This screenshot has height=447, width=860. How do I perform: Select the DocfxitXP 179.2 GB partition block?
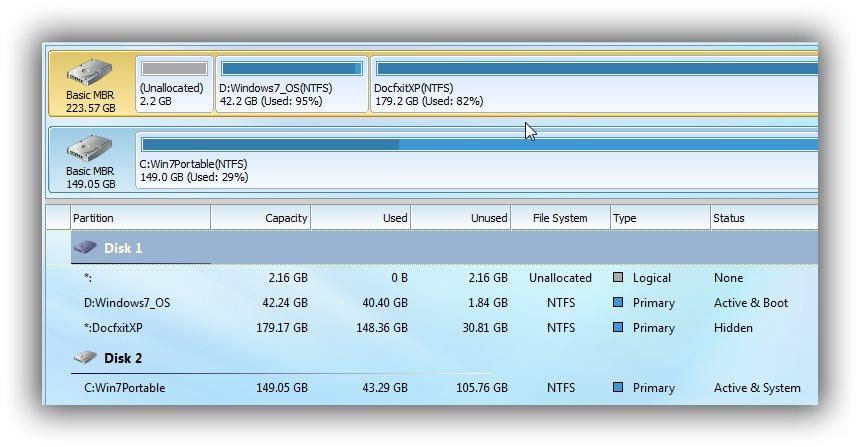590,85
